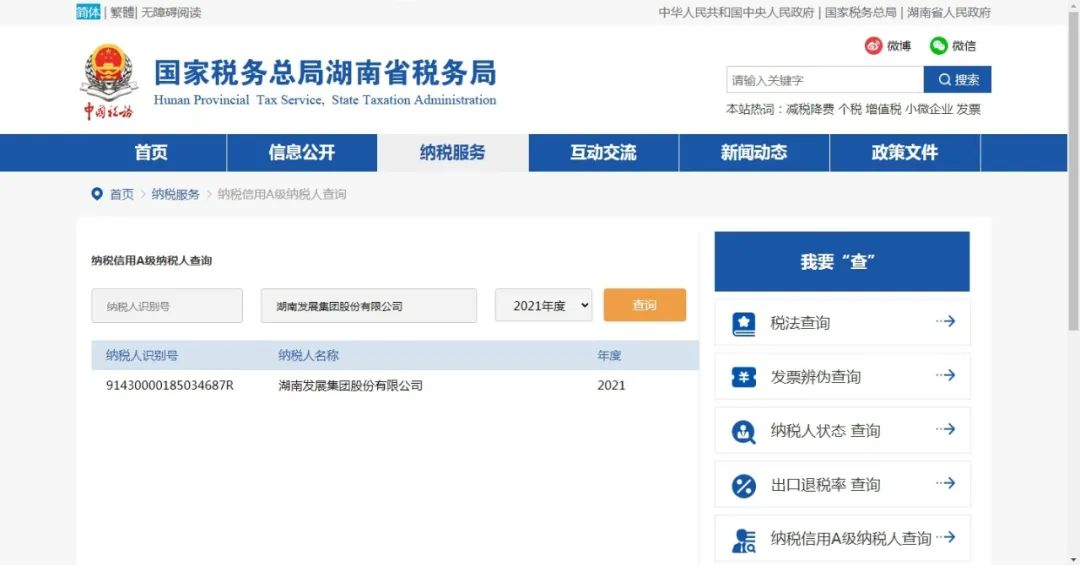The width and height of the screenshot is (1080, 565).
Task: Click arrow next to 税法查询
Action: pos(945,322)
